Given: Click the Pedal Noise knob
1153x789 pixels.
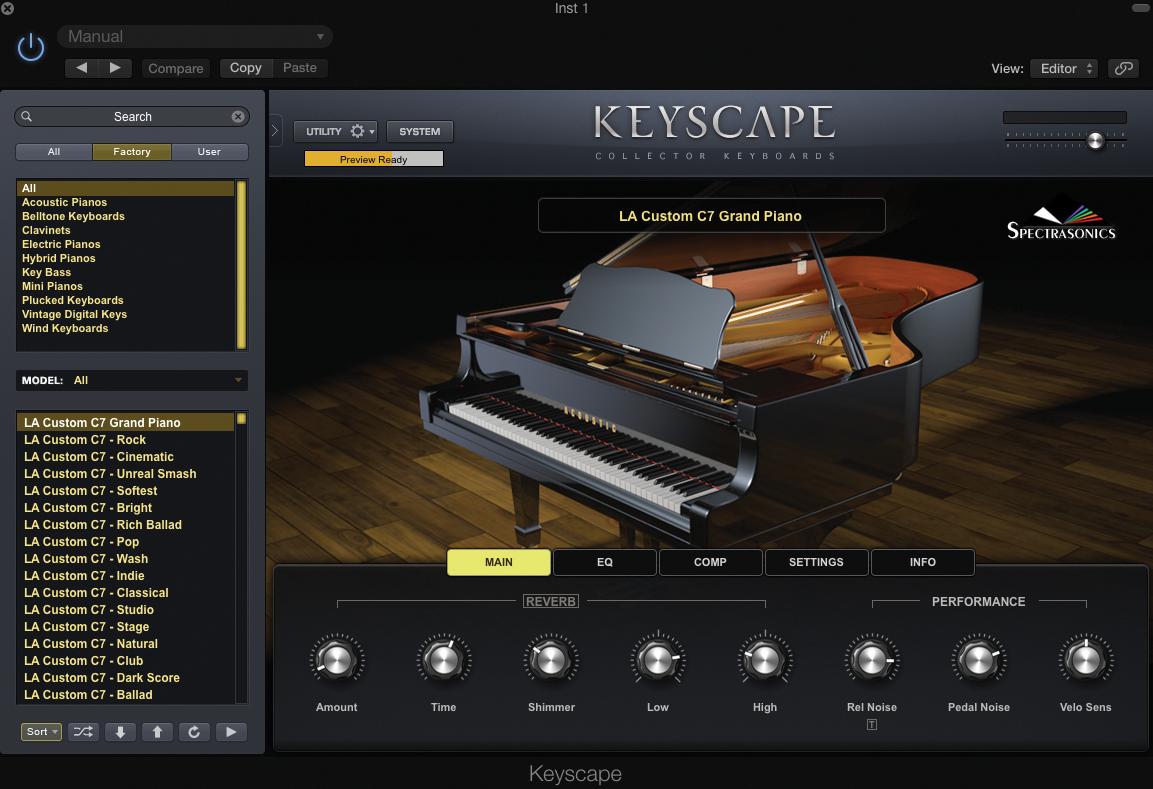Looking at the screenshot, I should [x=979, y=660].
